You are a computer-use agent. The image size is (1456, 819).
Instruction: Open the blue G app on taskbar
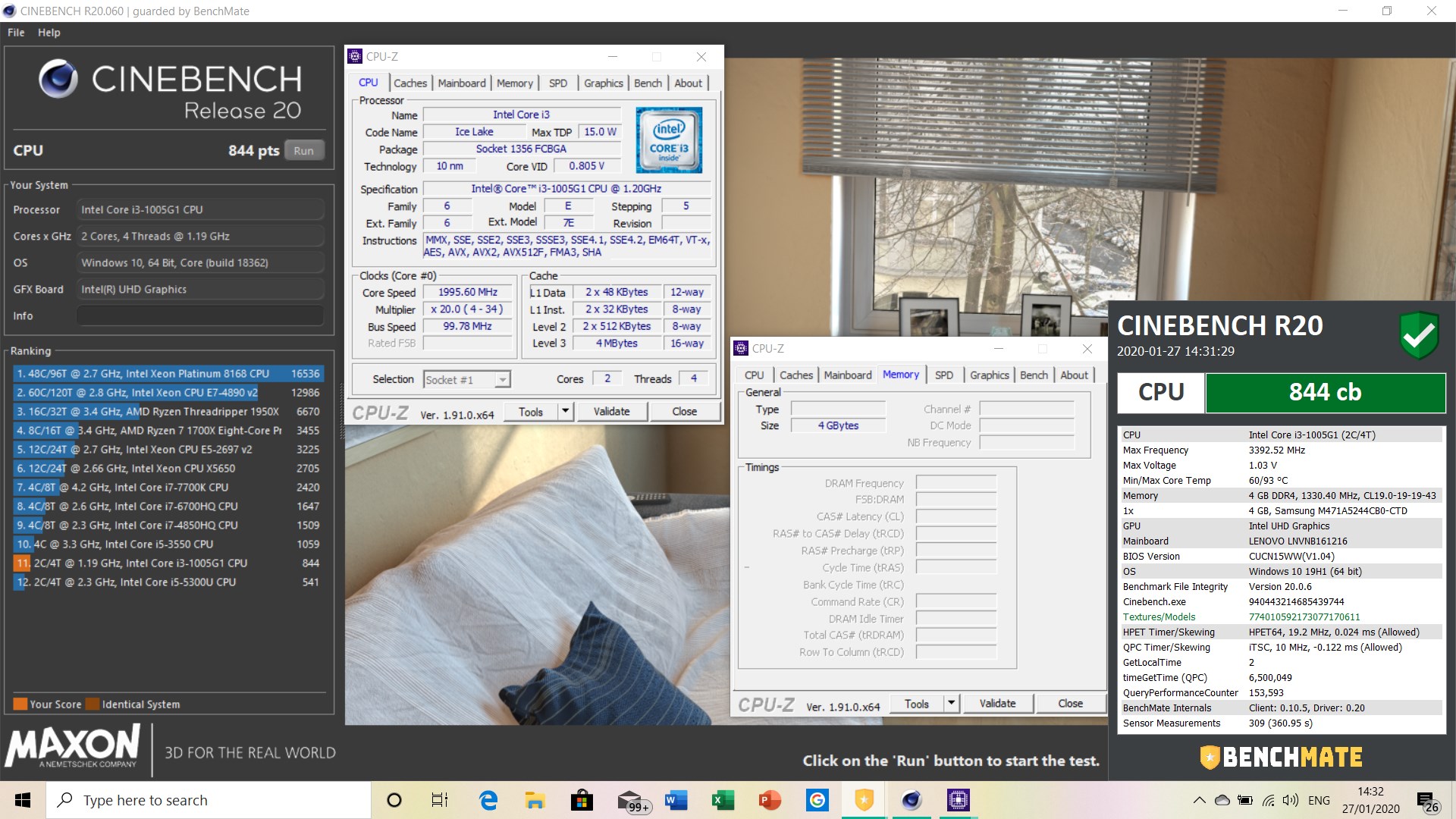point(817,800)
